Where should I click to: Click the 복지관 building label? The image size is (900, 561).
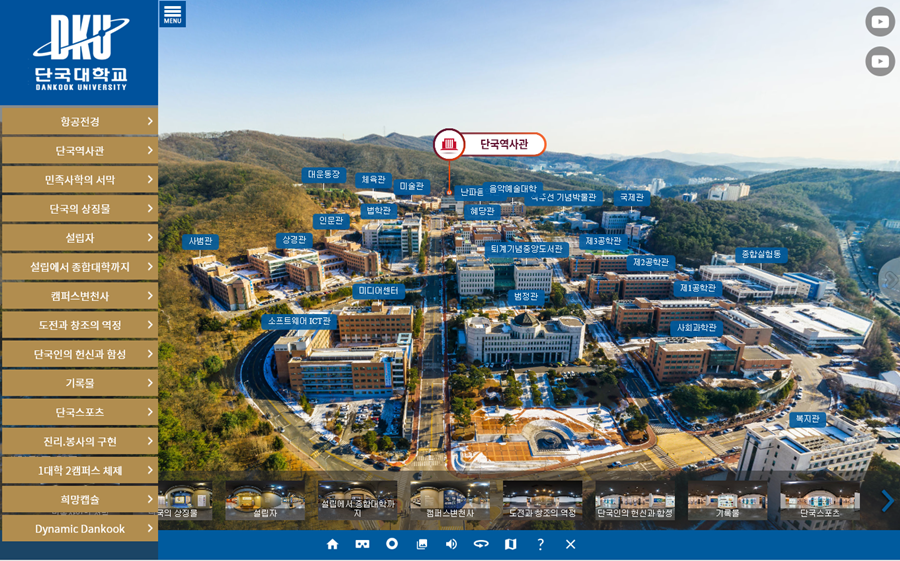808,419
